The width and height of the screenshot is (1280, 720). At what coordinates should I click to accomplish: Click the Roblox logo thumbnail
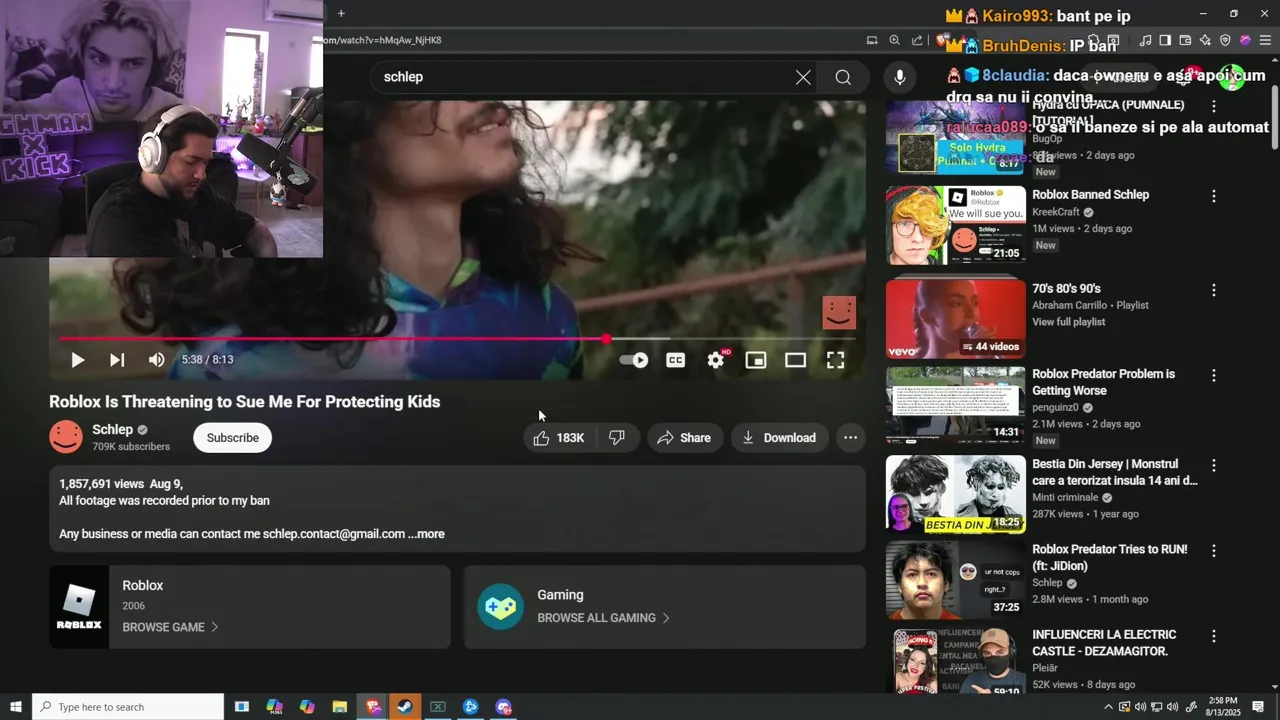pos(79,607)
